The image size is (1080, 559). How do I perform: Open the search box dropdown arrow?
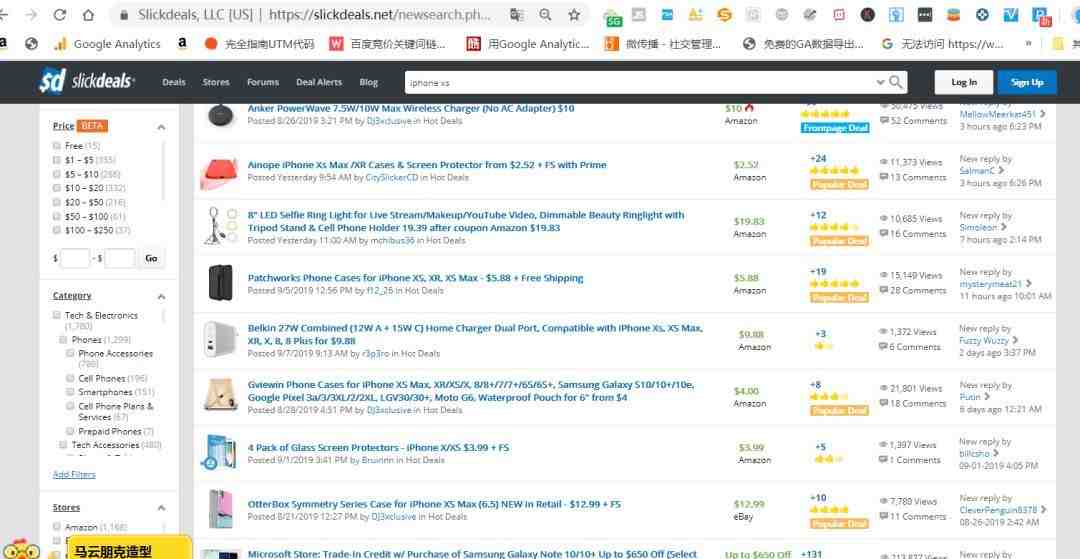pyautogui.click(x=880, y=83)
